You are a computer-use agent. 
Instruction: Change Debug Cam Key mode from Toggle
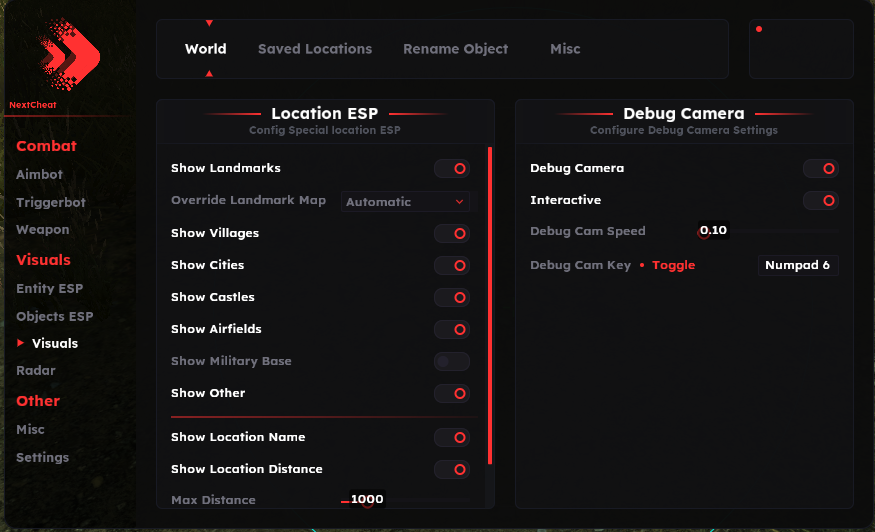point(673,266)
